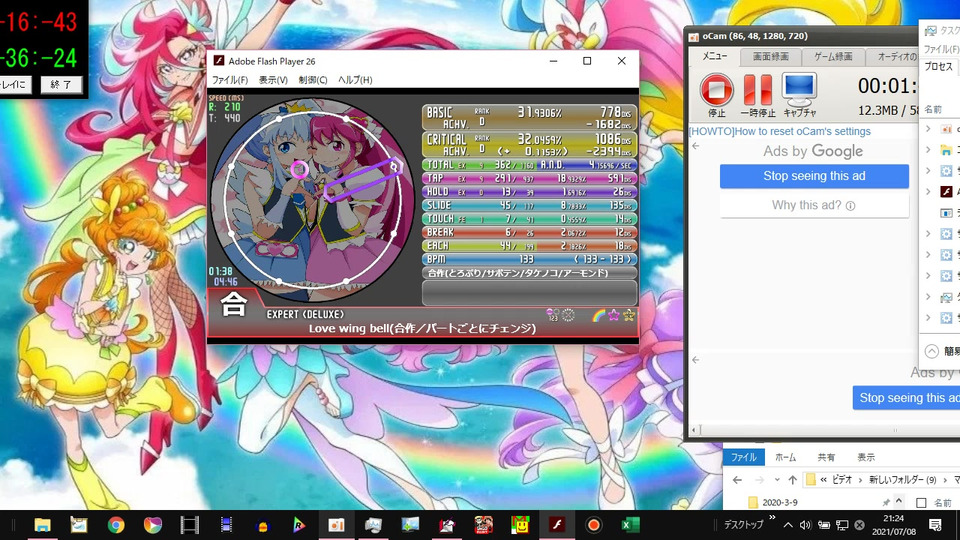Expand the Flash Player process row in Task Manager
This screenshot has width=960, height=540.
(x=928, y=192)
